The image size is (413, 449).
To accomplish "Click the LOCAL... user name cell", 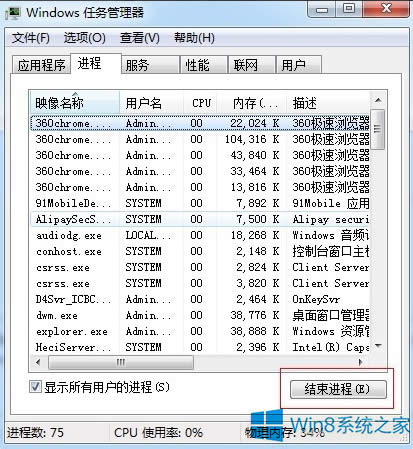I will pos(148,235).
